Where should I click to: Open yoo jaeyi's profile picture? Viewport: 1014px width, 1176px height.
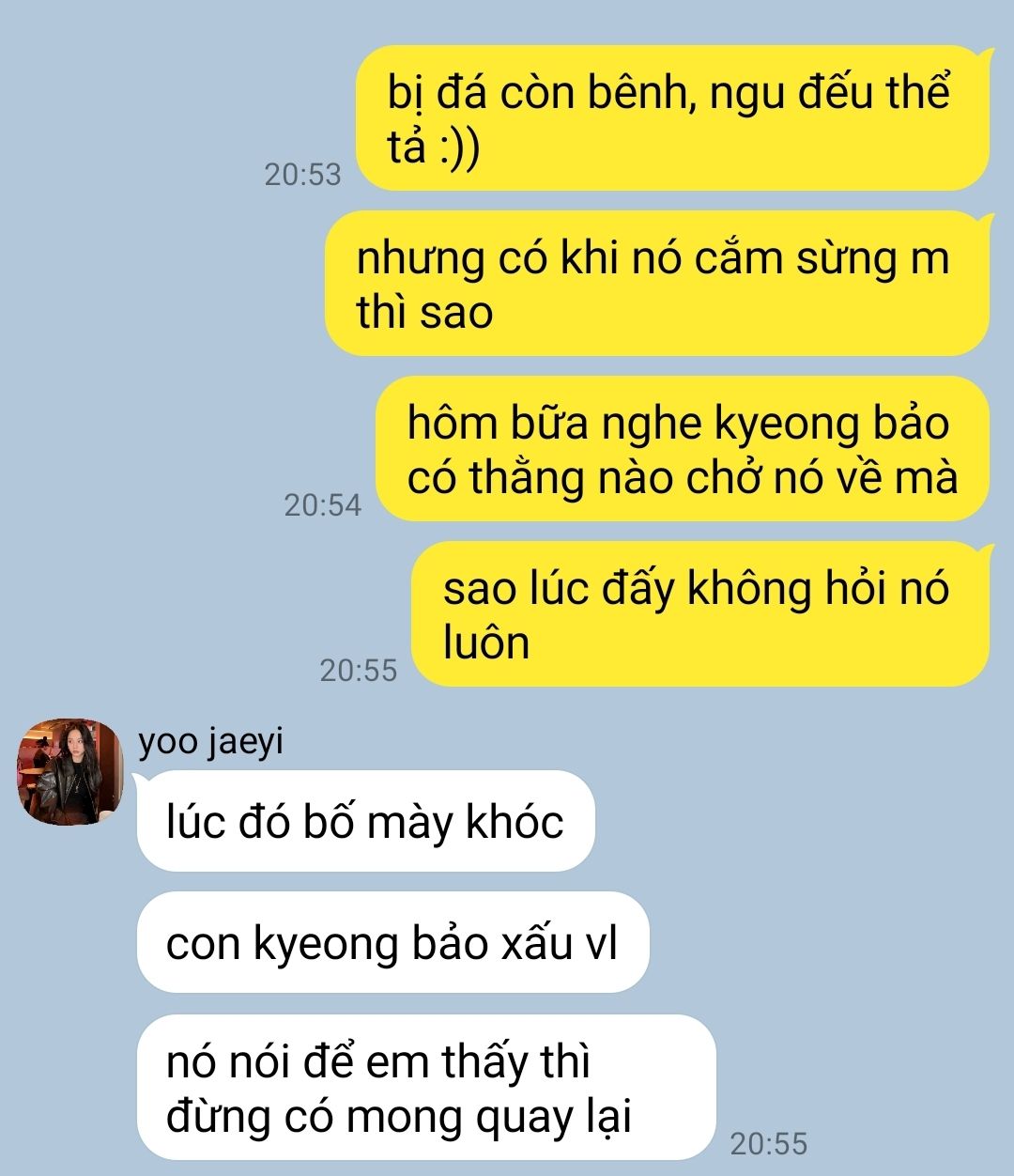[x=70, y=772]
